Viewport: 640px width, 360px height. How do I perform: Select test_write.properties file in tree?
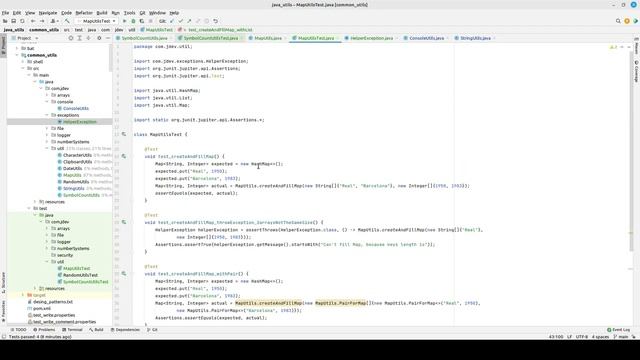click(x=54, y=315)
